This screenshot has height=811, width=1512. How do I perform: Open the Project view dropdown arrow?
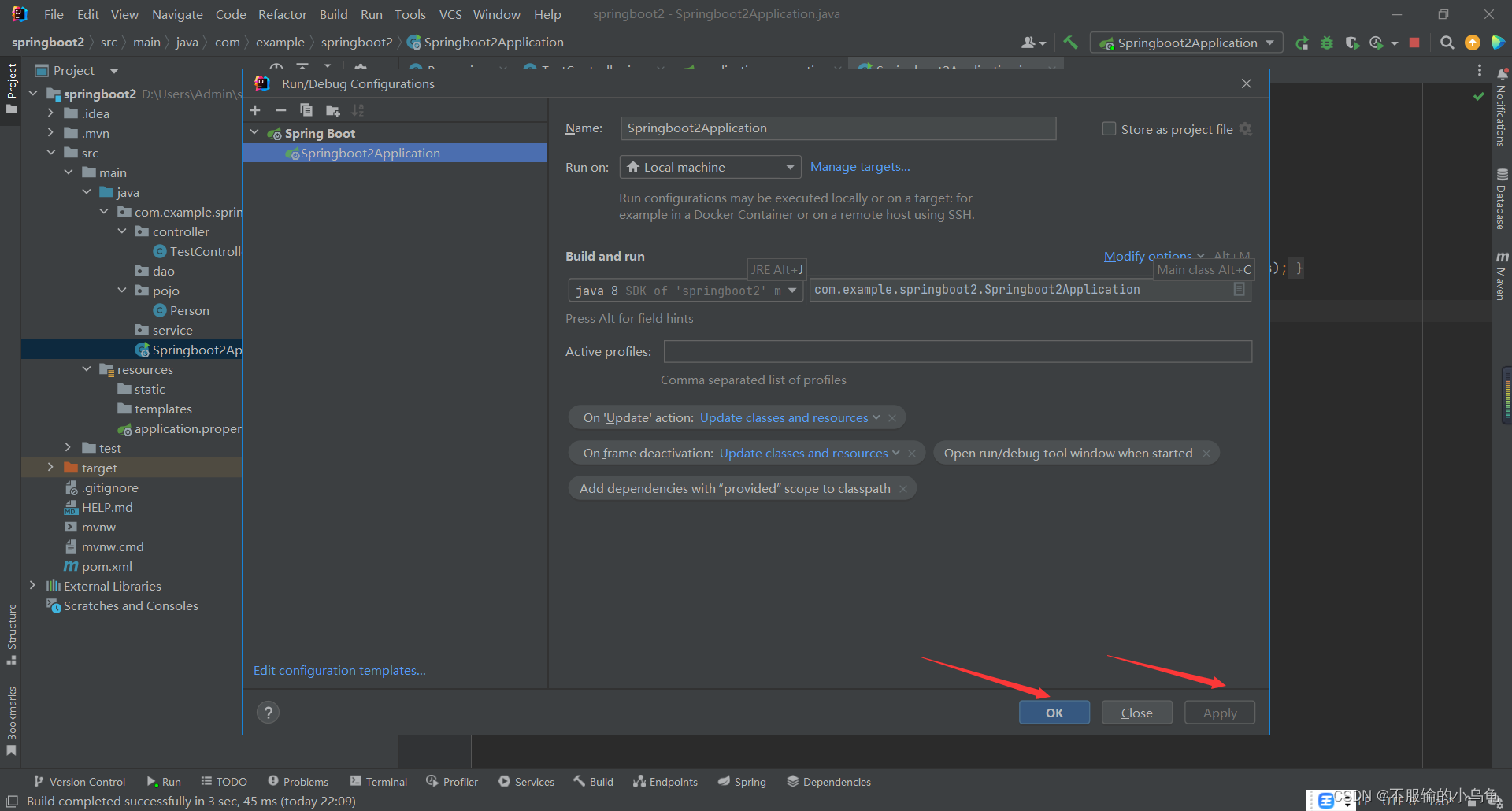pyautogui.click(x=114, y=71)
